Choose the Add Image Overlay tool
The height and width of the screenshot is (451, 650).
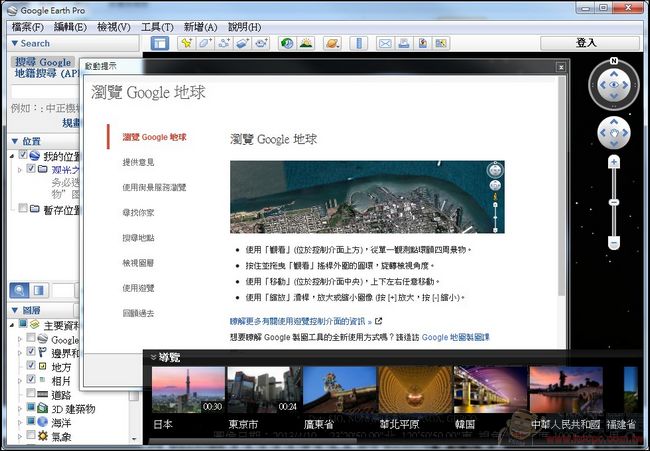(x=243, y=43)
